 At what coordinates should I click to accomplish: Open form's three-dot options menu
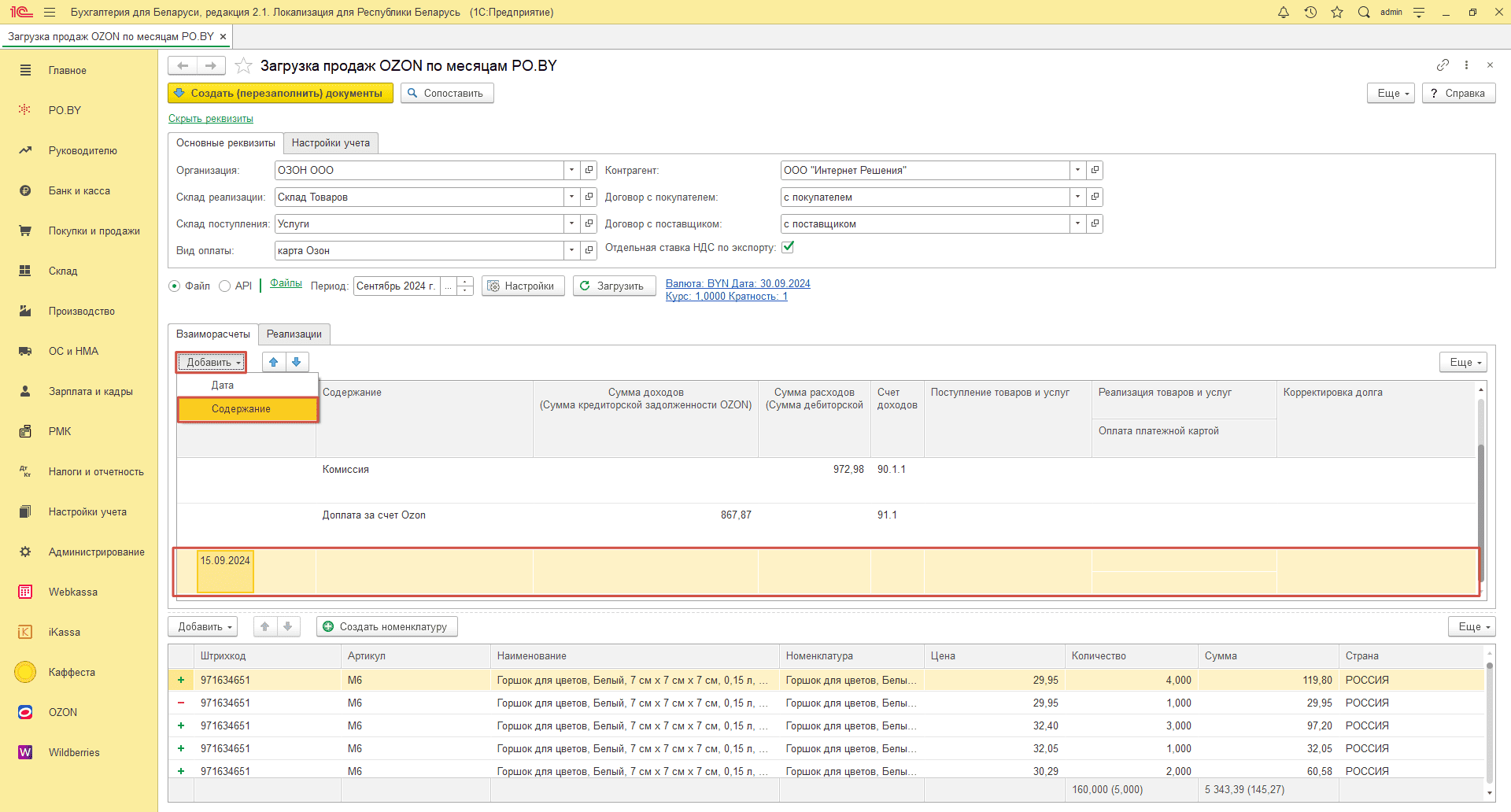click(1466, 65)
